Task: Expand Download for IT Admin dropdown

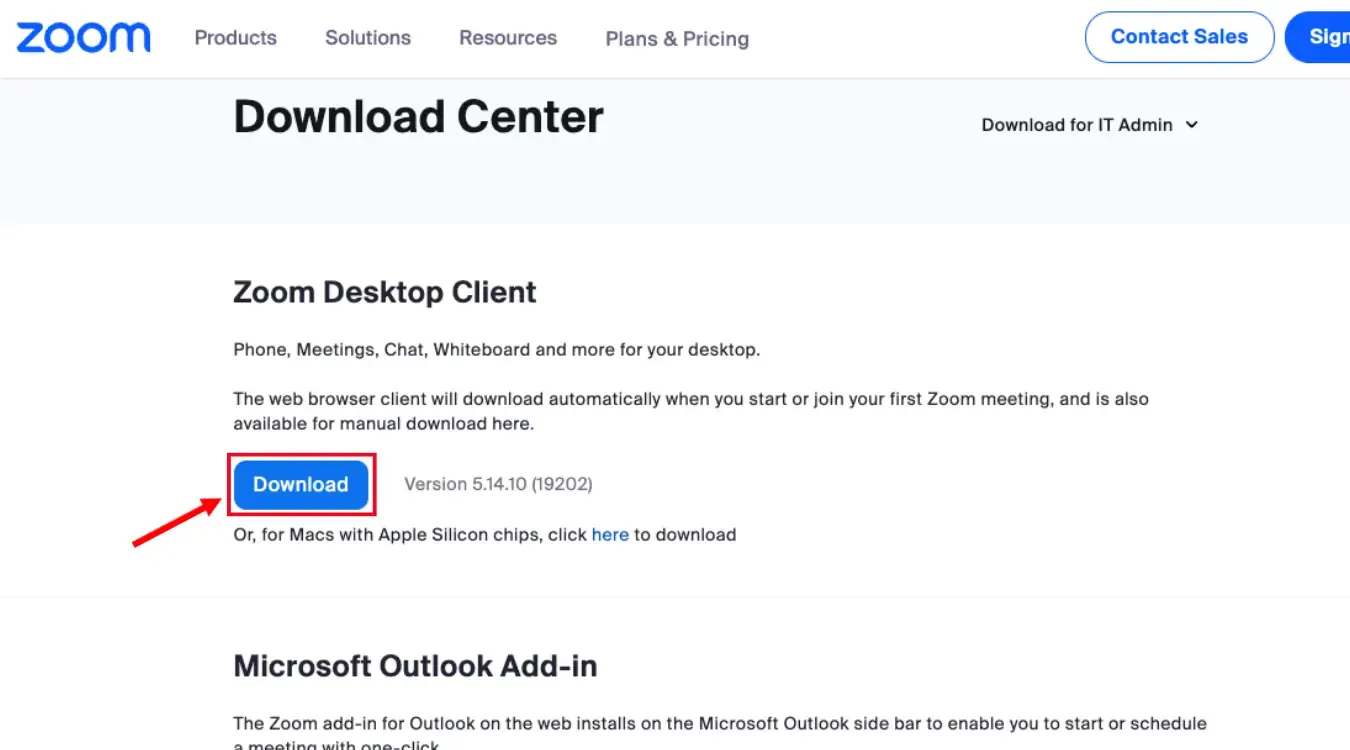Action: pos(1090,125)
